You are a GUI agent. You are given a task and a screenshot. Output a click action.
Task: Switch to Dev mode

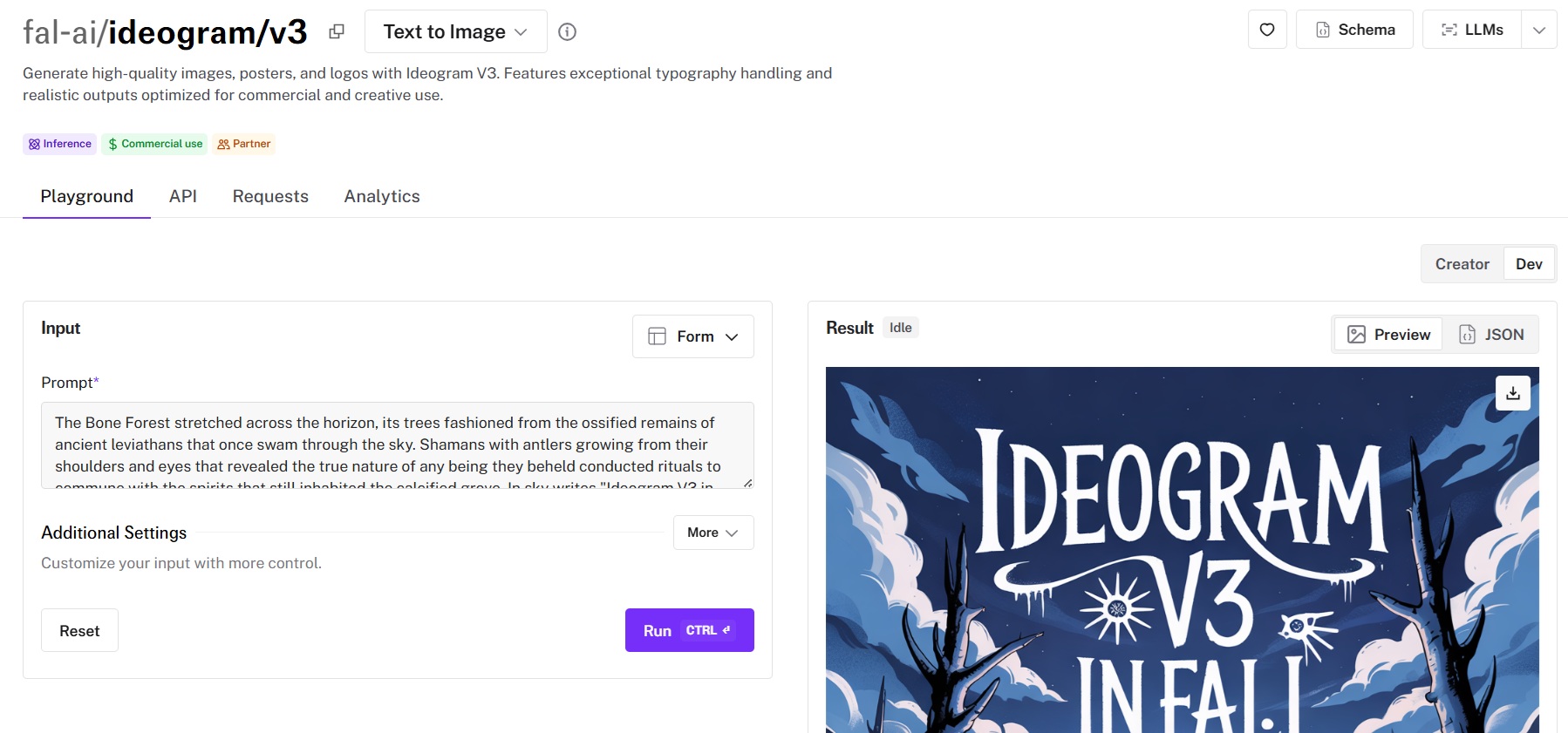click(x=1529, y=264)
